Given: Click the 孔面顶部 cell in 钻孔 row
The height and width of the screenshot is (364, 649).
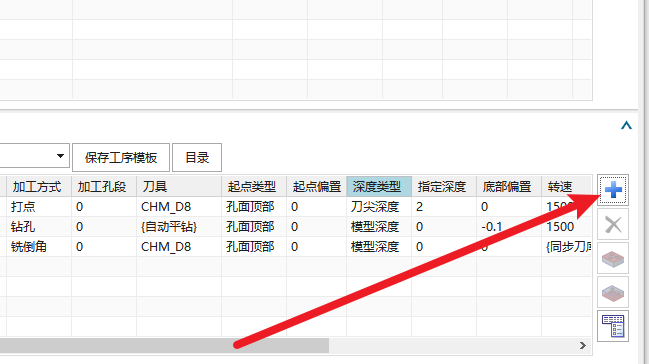Looking at the screenshot, I should tap(254, 227).
